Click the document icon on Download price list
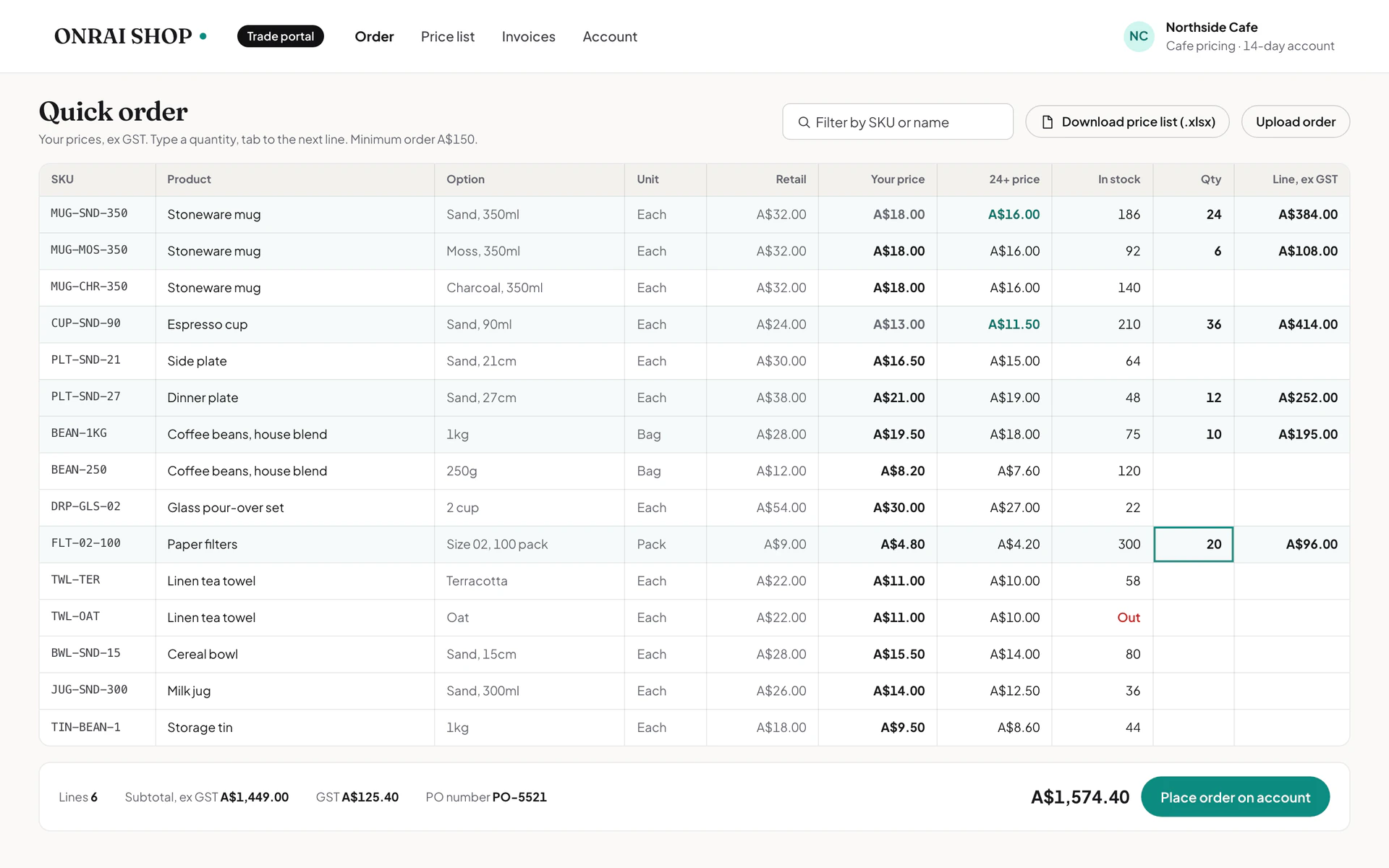Image resolution: width=1389 pixels, height=868 pixels. tap(1047, 122)
